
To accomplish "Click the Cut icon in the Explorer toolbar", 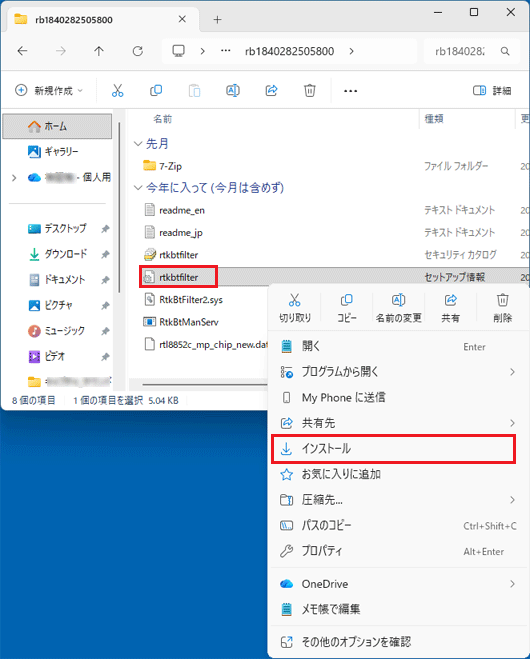I will [x=117, y=90].
